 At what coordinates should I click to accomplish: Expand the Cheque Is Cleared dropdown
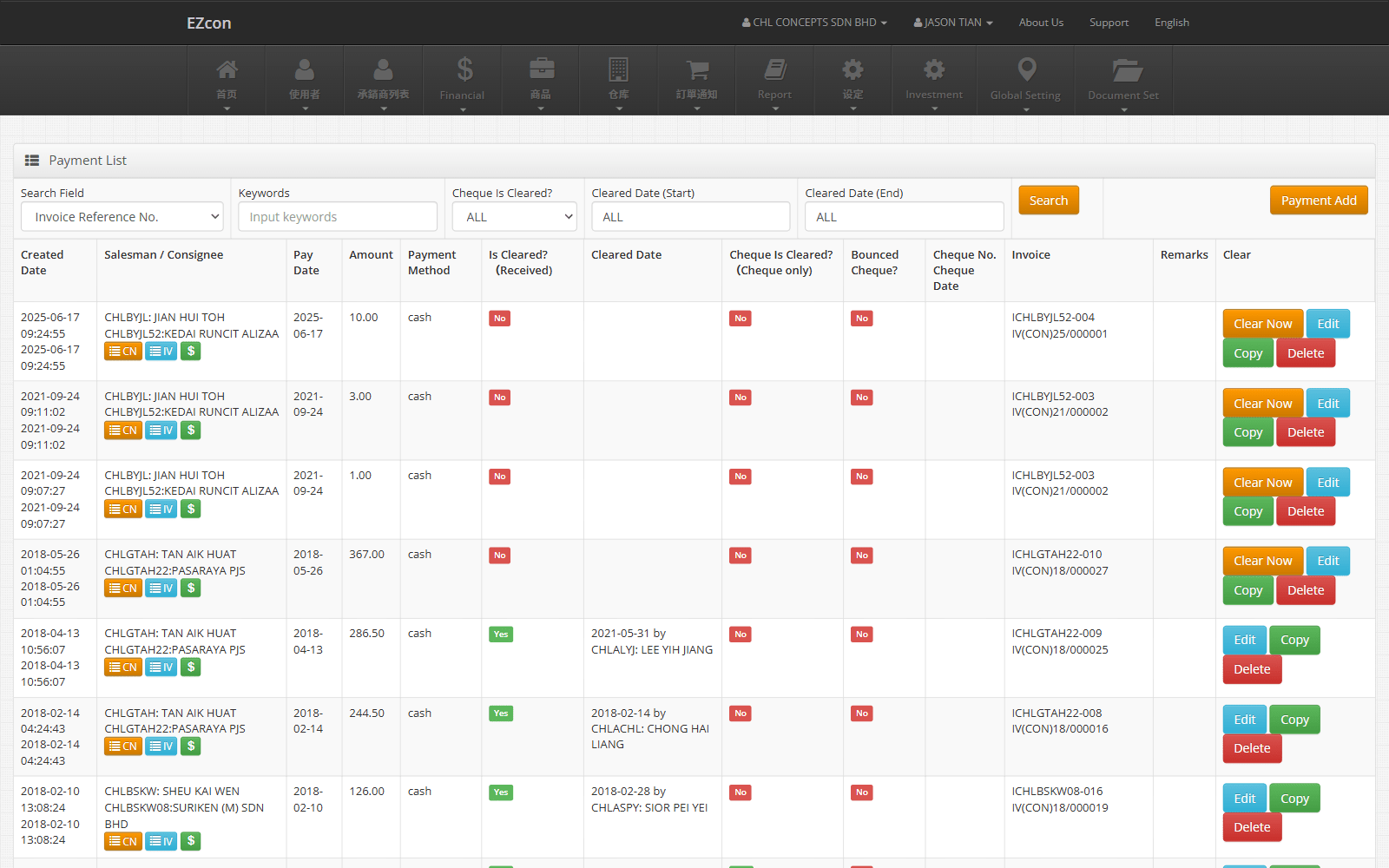click(515, 217)
